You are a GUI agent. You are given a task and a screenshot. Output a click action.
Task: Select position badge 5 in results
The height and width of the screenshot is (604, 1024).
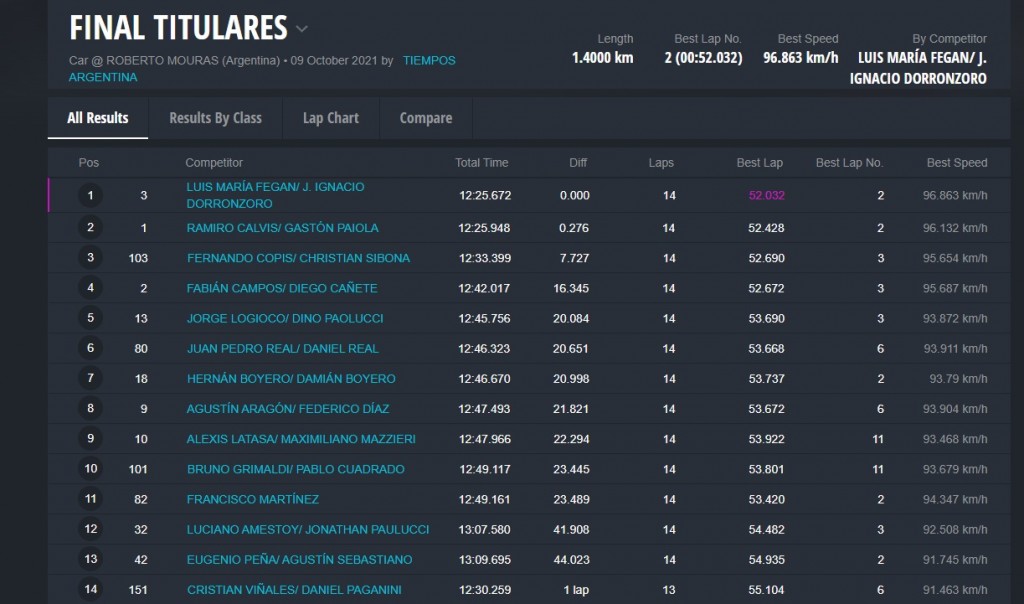(90, 318)
